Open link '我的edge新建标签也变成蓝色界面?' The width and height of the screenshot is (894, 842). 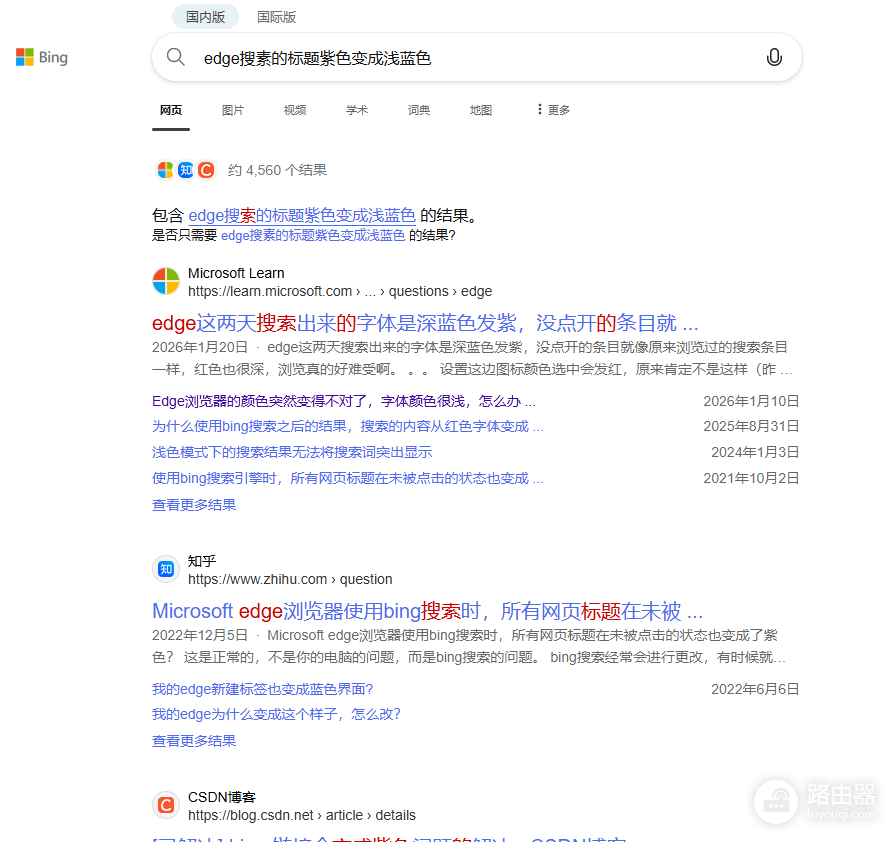point(262,689)
